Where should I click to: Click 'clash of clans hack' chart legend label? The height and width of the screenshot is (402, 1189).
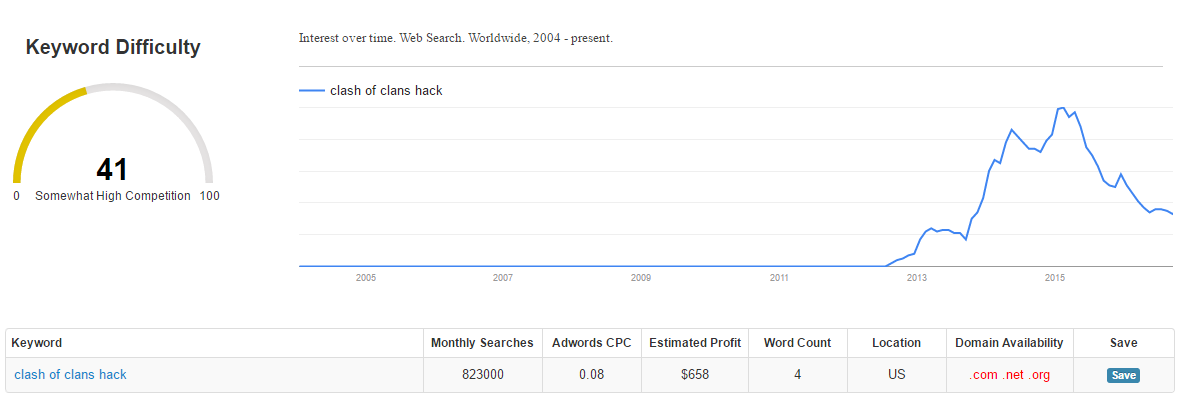point(386,91)
